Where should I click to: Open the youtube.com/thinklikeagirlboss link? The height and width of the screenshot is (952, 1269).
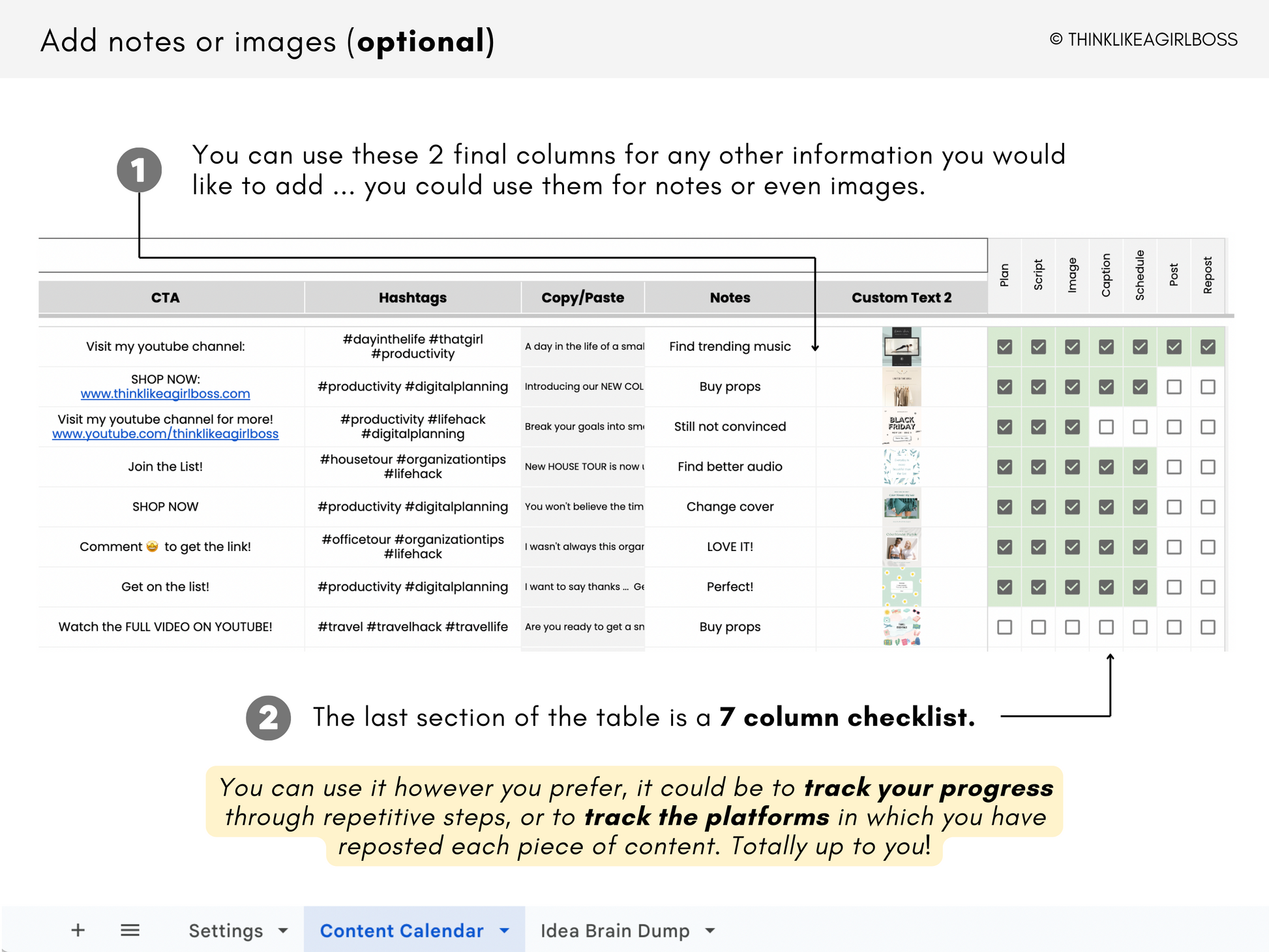[x=165, y=434]
